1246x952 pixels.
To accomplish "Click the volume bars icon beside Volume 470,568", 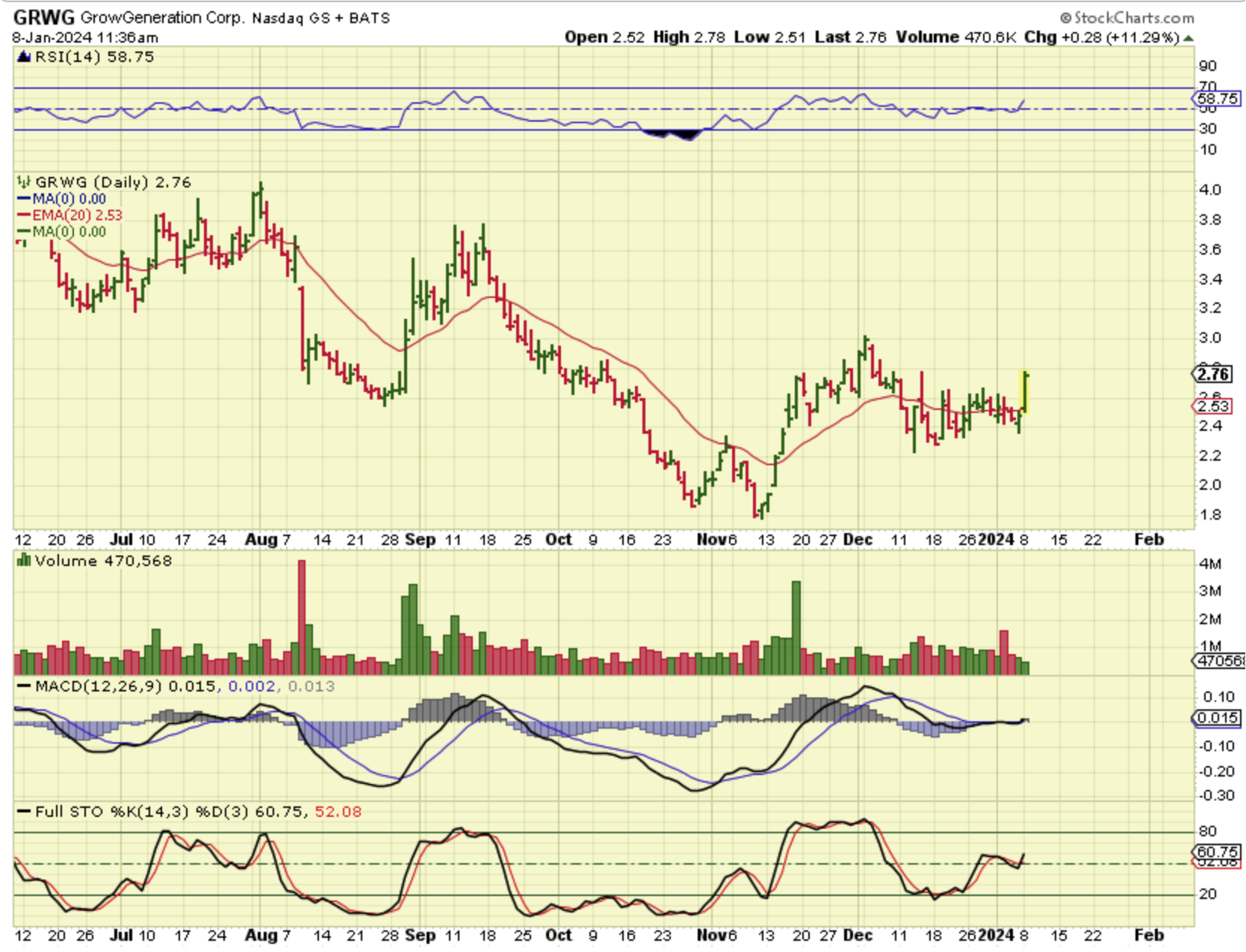I will coord(24,560).
